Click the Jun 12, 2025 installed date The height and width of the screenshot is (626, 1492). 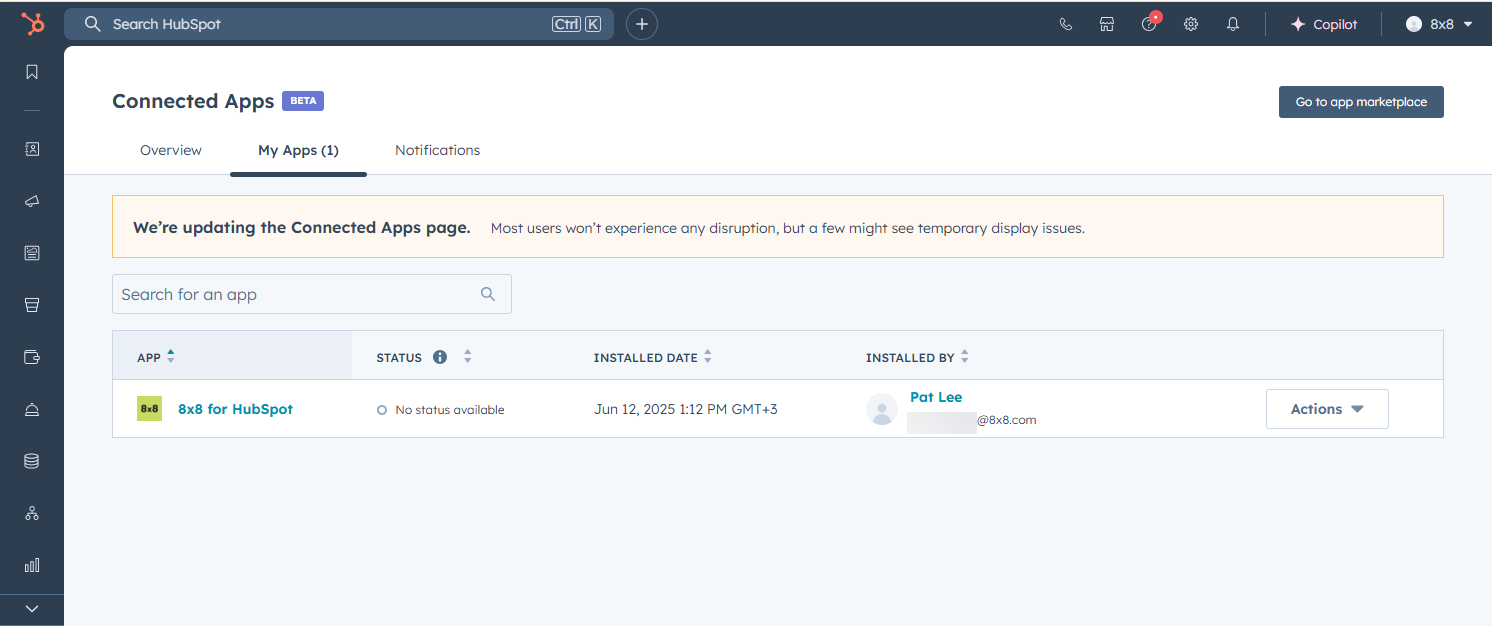click(686, 409)
